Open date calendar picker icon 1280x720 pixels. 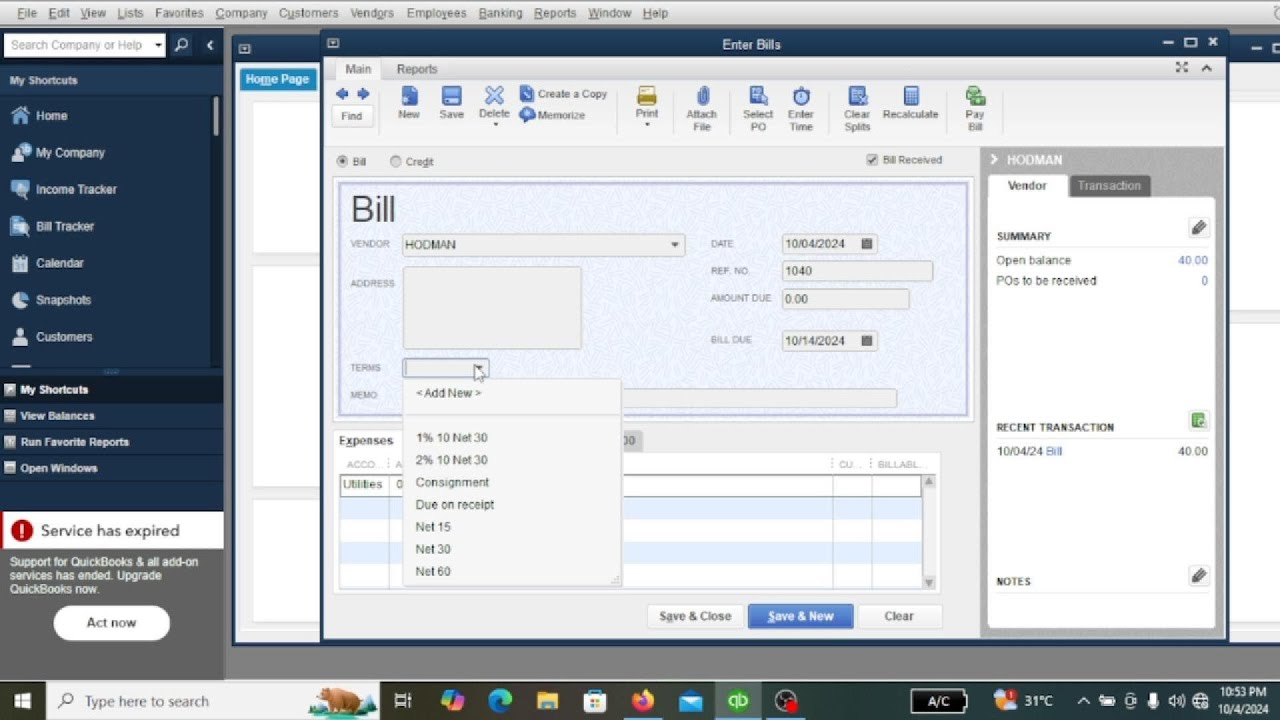point(867,244)
